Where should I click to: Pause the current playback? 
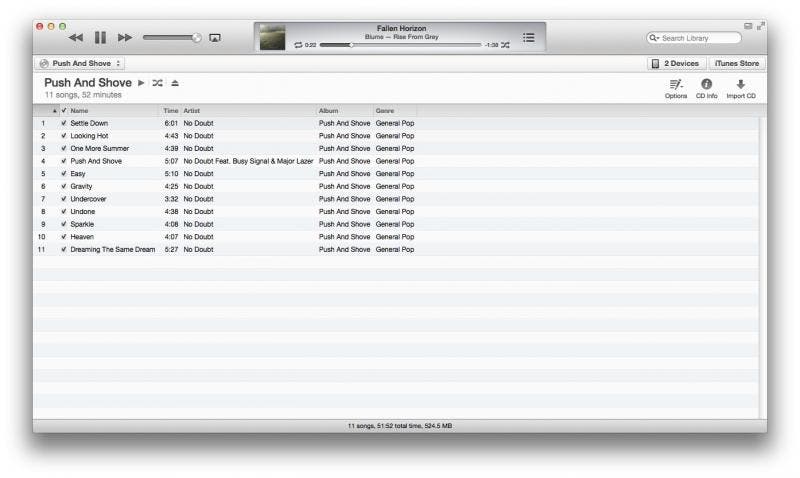(x=100, y=38)
